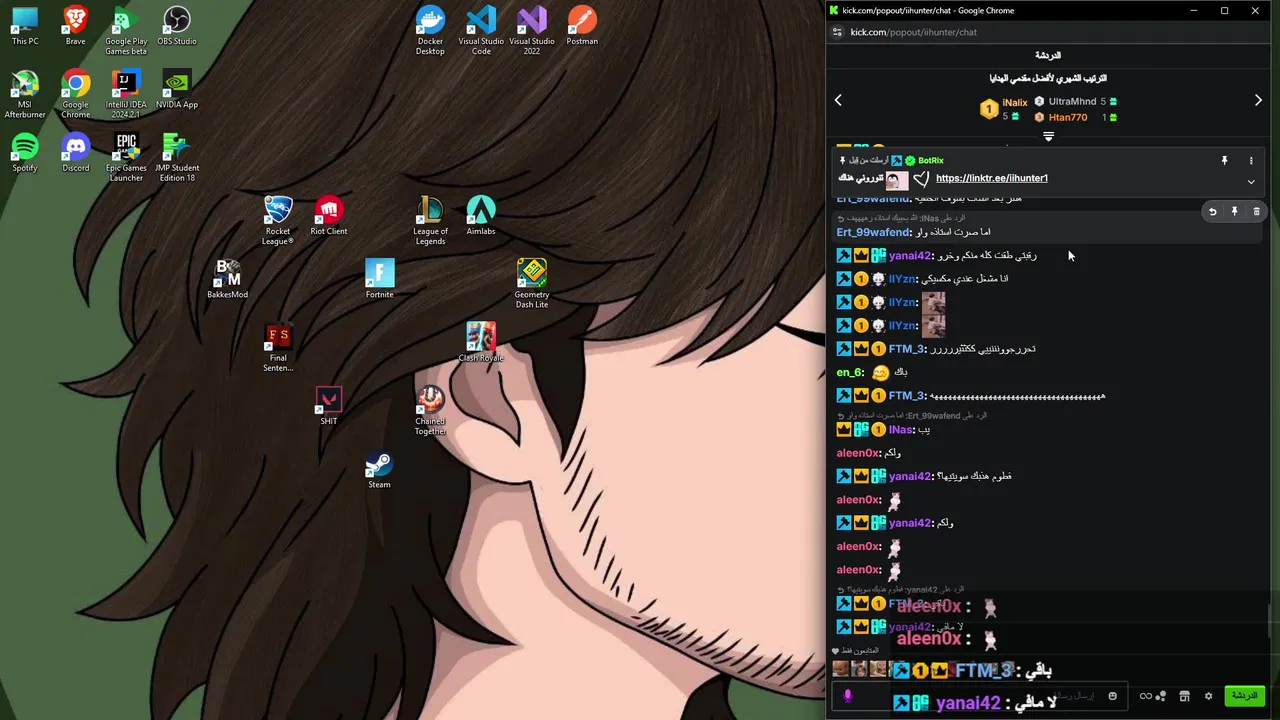Reply to hovered message via reply icon
1280x720 pixels.
pos(1212,212)
